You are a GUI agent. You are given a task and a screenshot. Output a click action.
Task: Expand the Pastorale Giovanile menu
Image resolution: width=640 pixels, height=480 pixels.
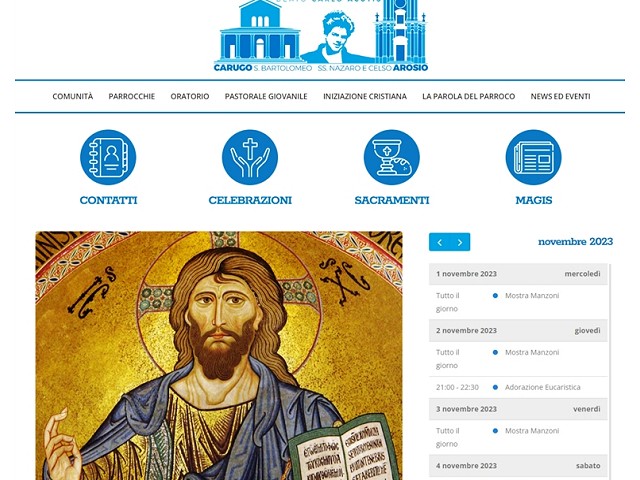coord(266,96)
